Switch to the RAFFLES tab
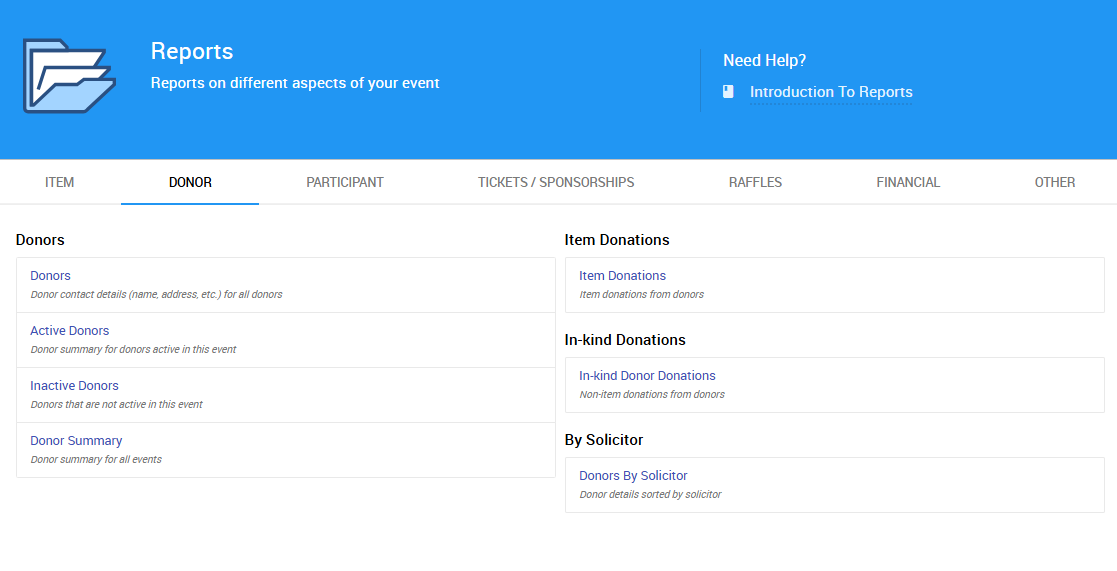The height and width of the screenshot is (571, 1117). pyautogui.click(x=755, y=182)
